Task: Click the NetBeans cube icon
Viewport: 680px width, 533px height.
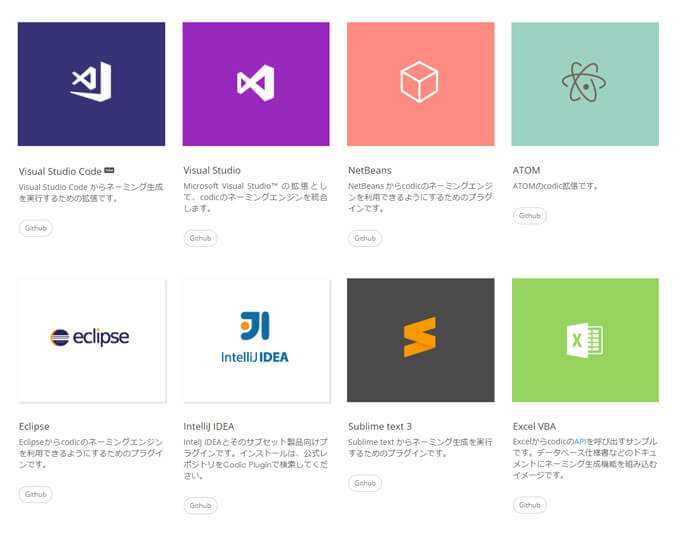Action: [419, 82]
